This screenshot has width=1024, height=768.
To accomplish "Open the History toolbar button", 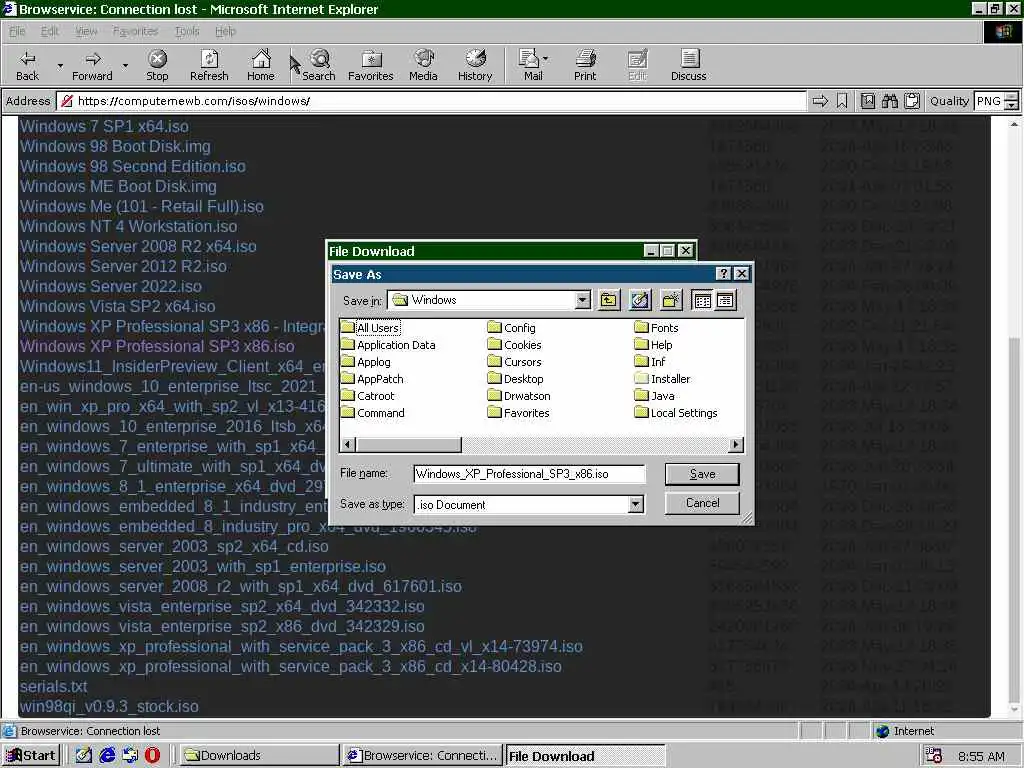I will (x=475, y=65).
